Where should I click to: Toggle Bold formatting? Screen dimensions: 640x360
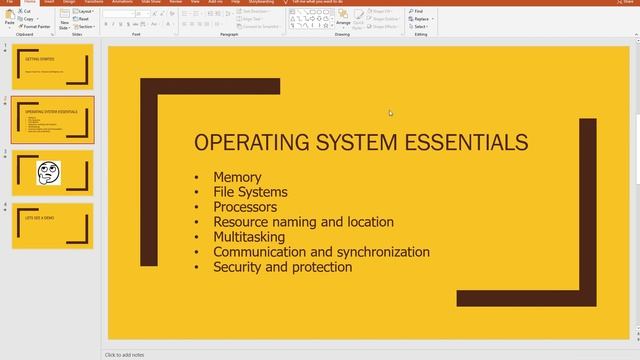click(106, 24)
